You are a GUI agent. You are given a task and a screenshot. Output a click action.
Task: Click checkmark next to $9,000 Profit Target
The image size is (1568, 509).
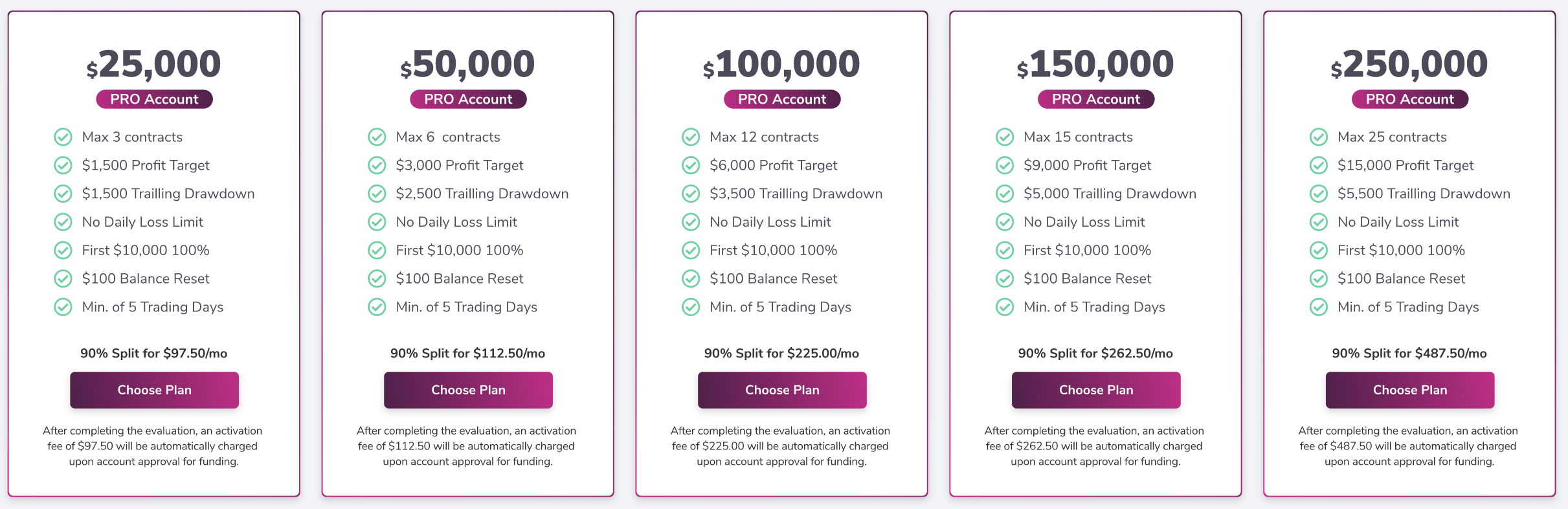[1005, 166]
